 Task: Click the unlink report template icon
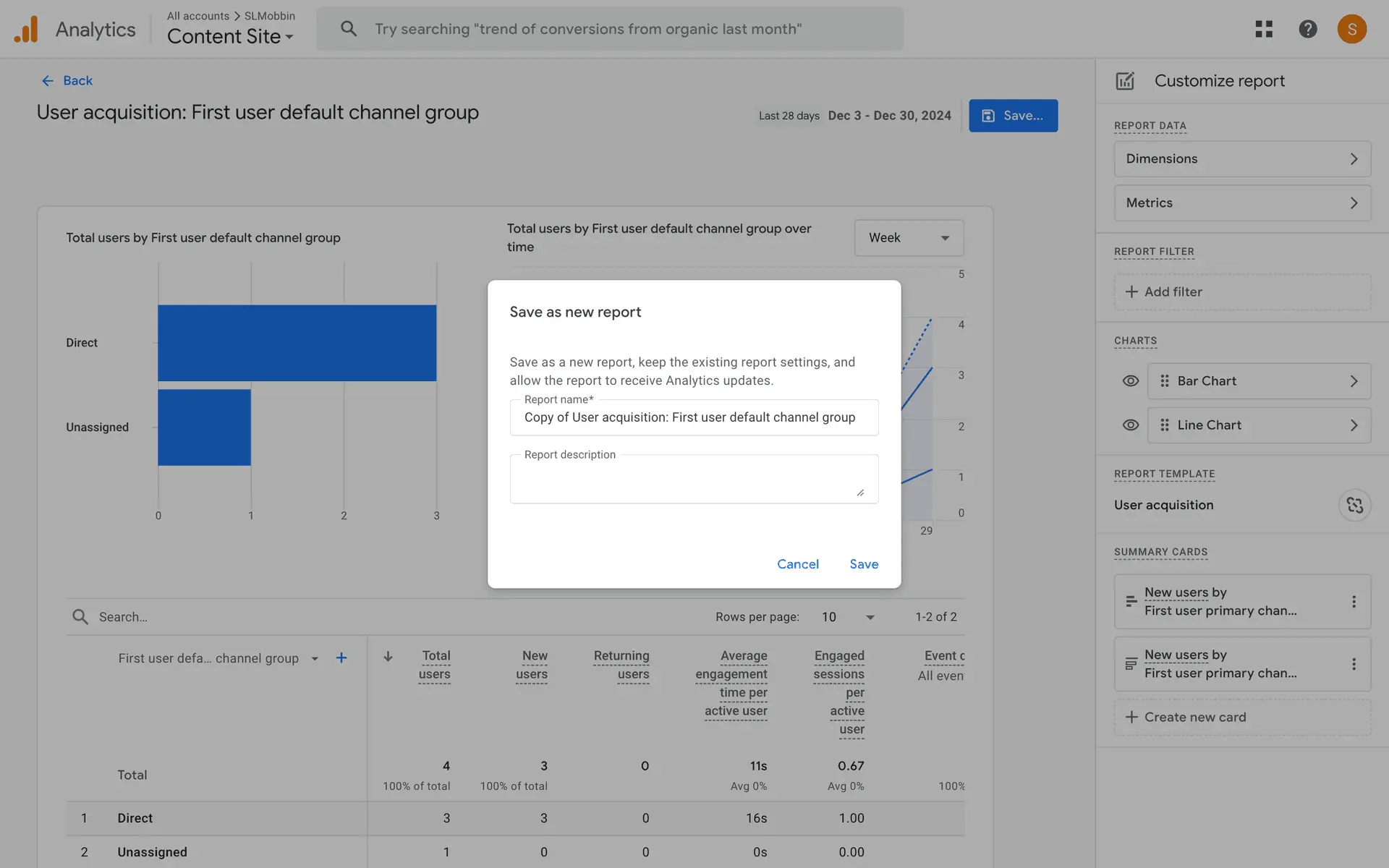click(x=1354, y=505)
